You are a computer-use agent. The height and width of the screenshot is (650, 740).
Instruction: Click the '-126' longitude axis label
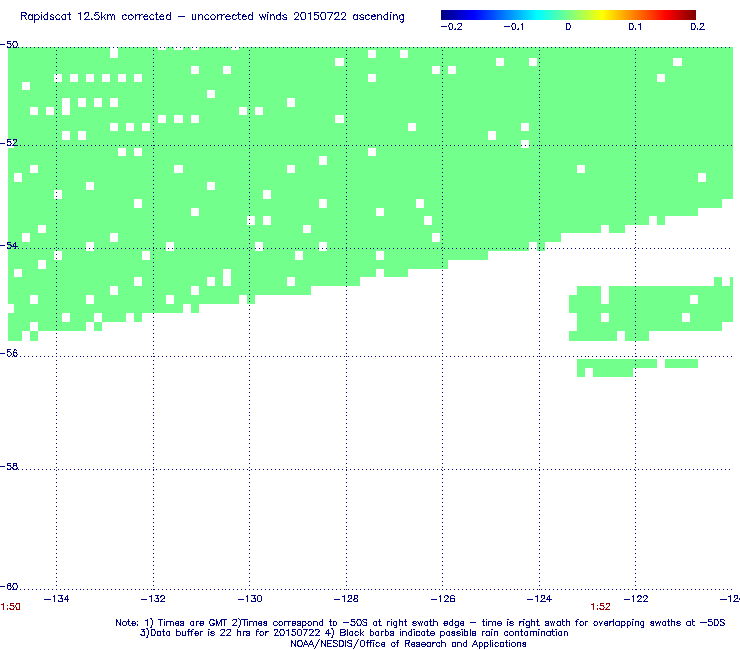click(x=443, y=599)
